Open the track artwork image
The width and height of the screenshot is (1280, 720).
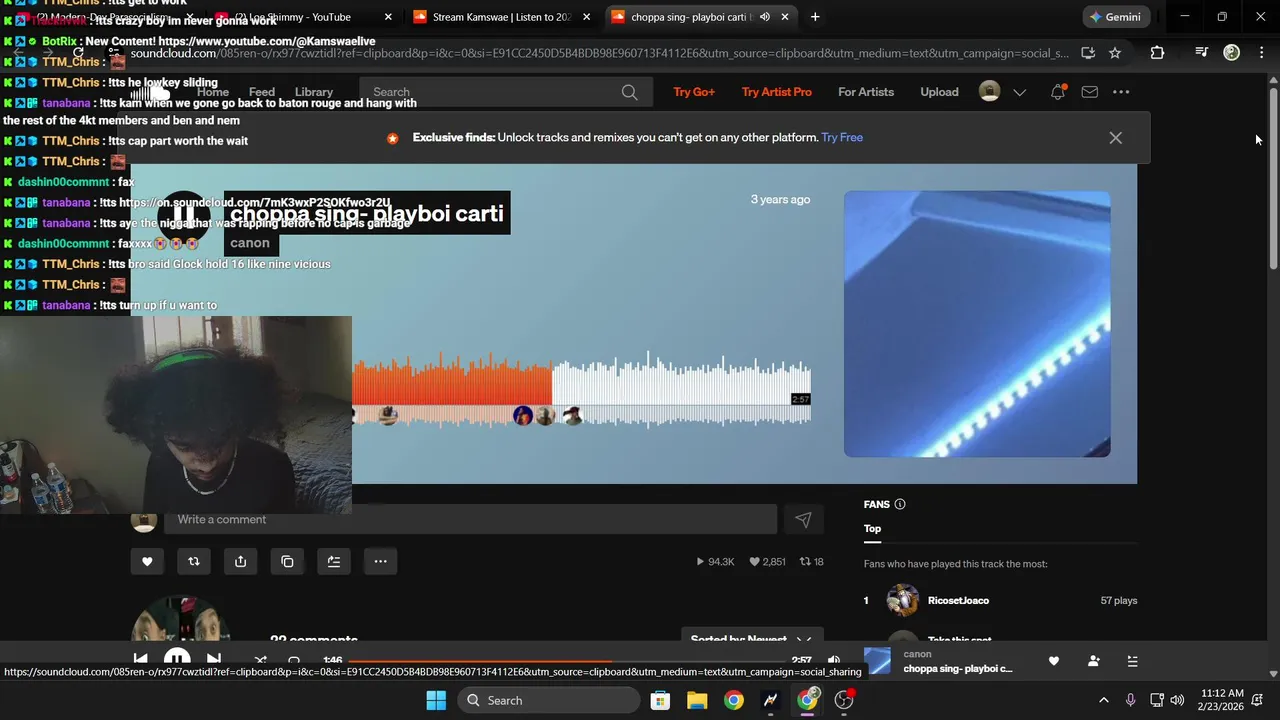click(x=977, y=324)
